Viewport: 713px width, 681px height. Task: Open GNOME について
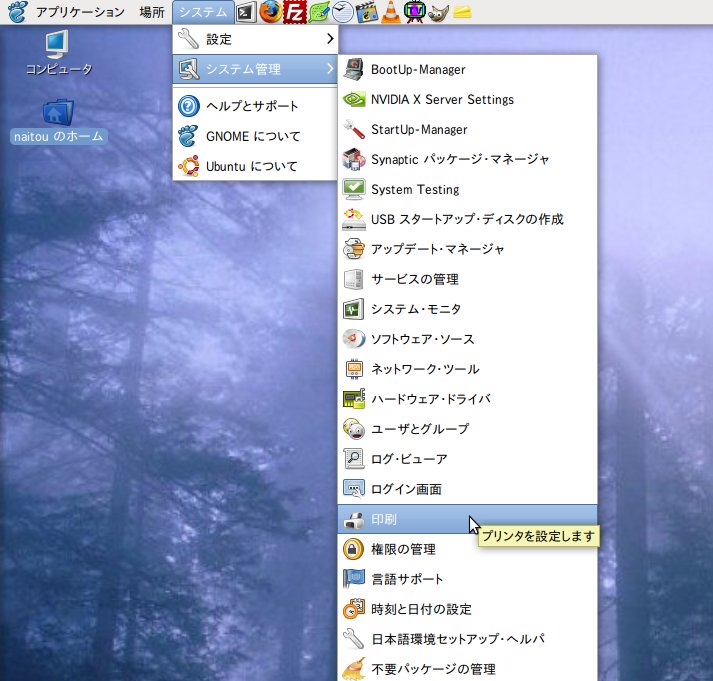pyautogui.click(x=255, y=136)
